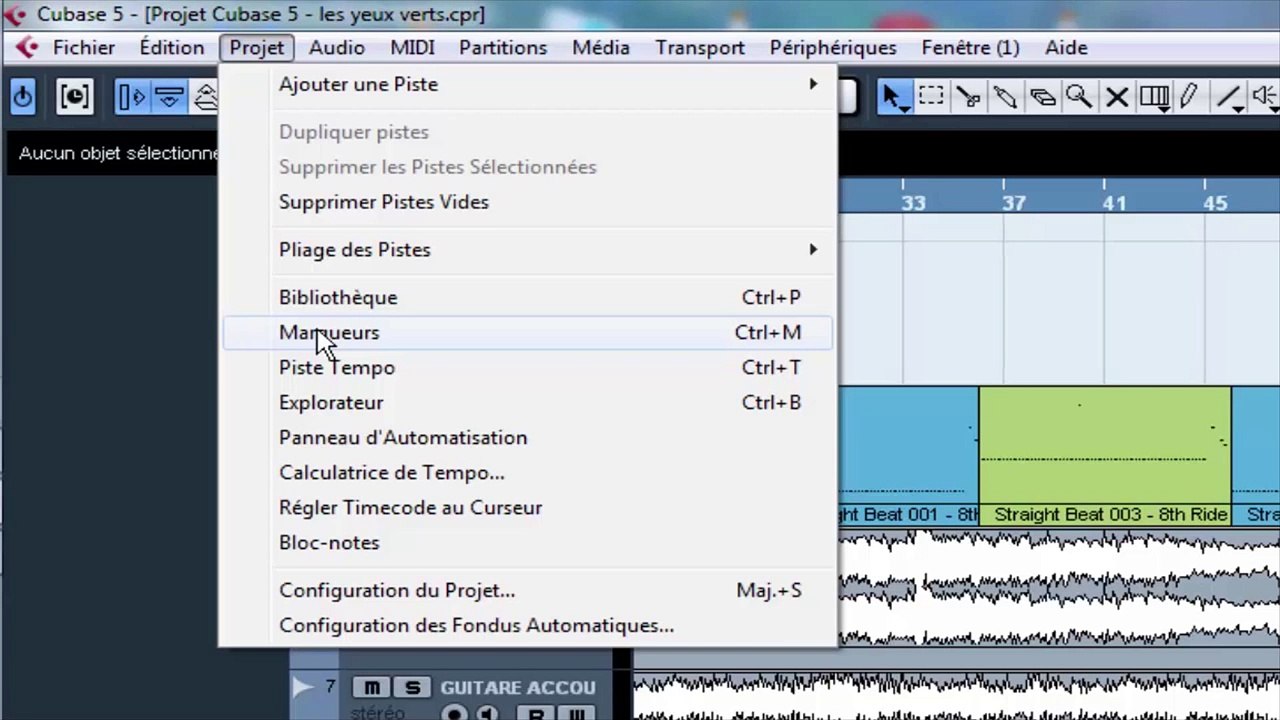Close the open Projet menu
1280x720 pixels.
pos(257,47)
